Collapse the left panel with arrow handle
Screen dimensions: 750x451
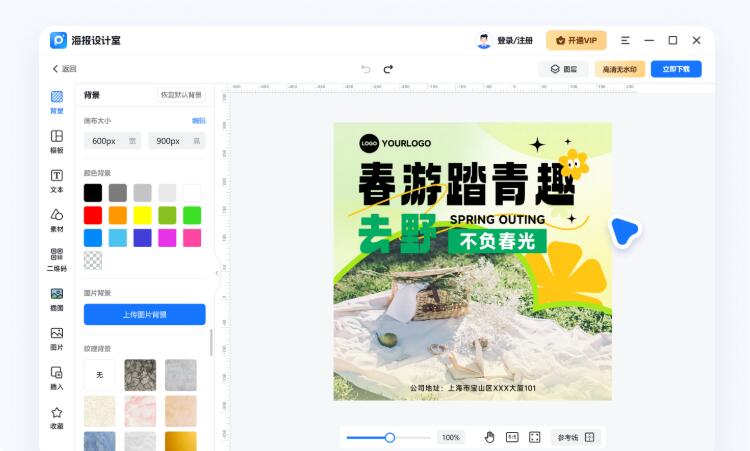217,273
